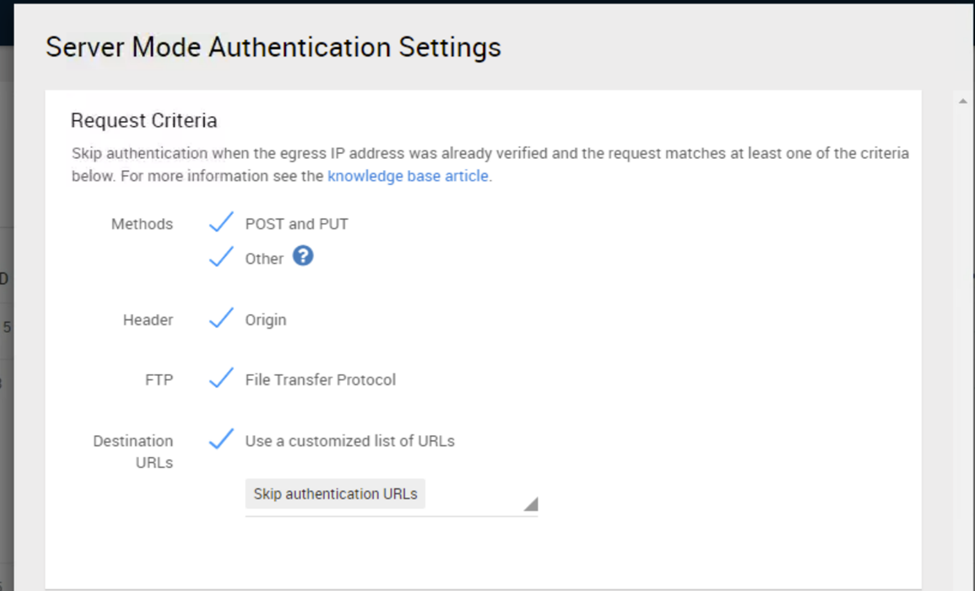
Task: Click the Request Criteria heading
Action: click(x=144, y=121)
